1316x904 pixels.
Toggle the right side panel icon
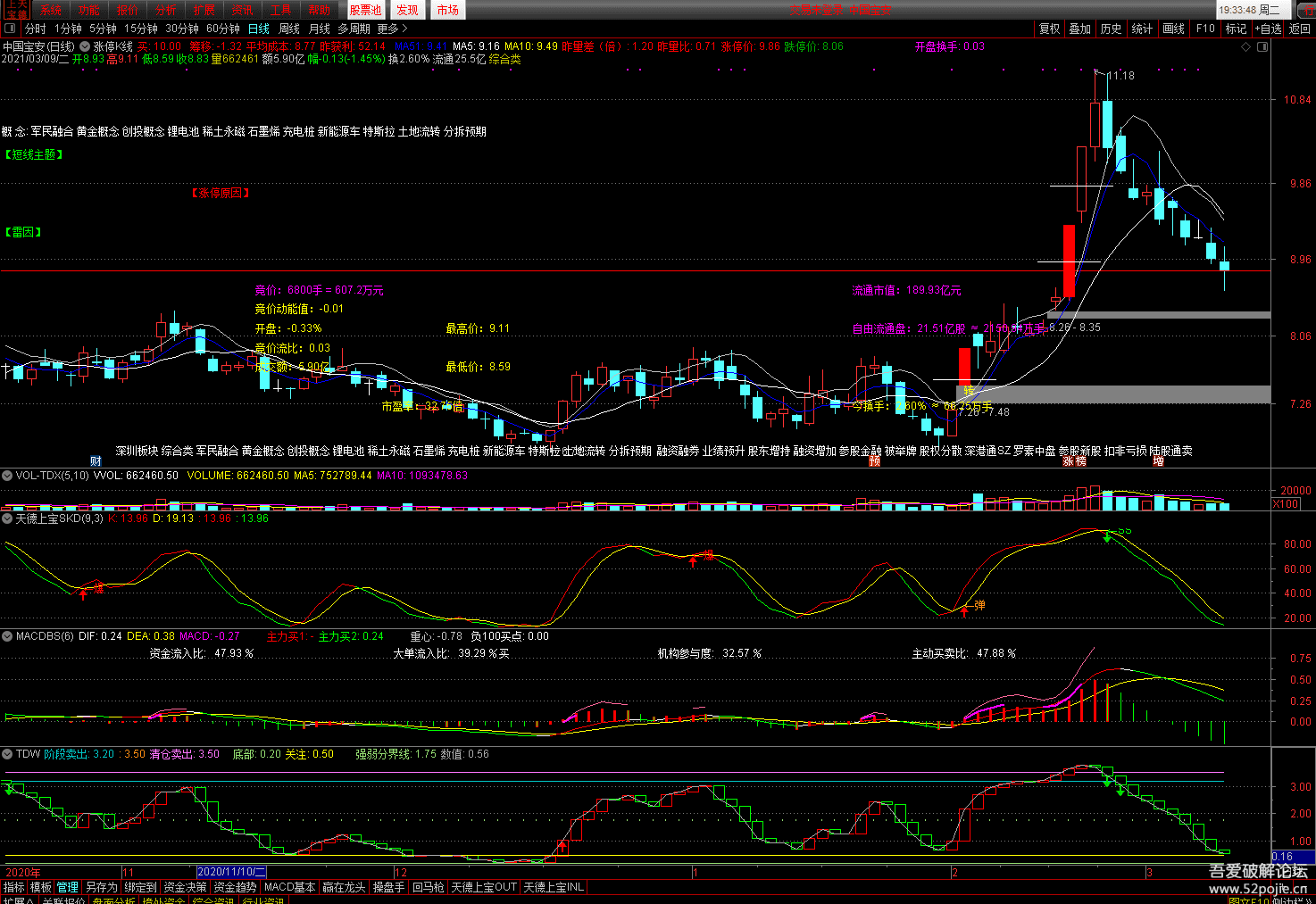[1263, 47]
